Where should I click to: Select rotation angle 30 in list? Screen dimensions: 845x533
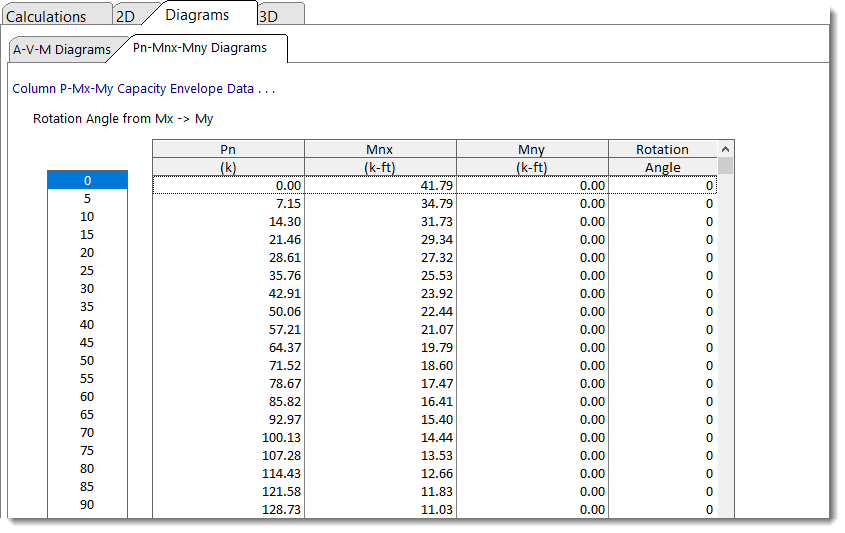click(x=87, y=289)
